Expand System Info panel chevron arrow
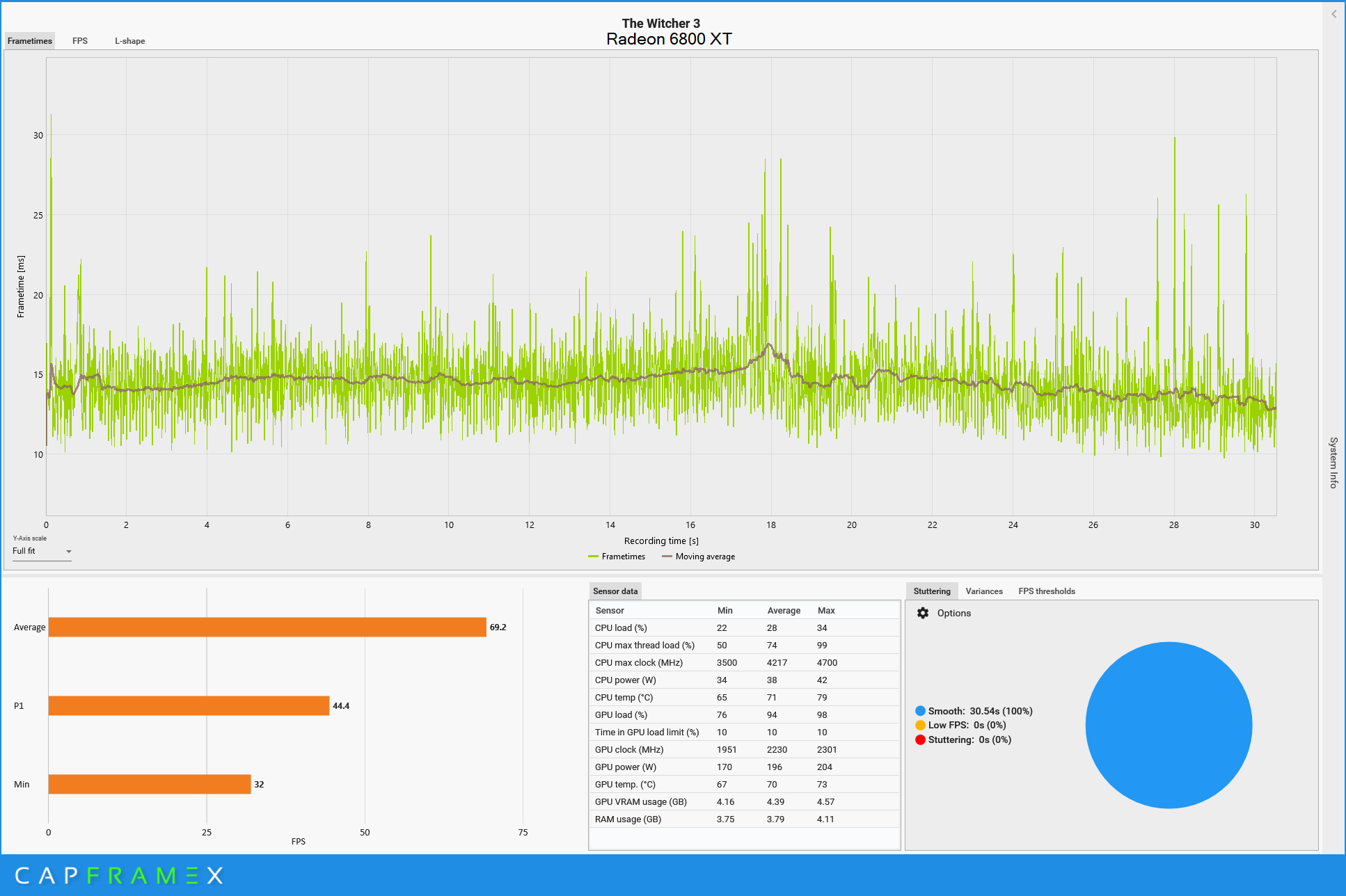This screenshot has width=1346, height=896. point(1333,14)
